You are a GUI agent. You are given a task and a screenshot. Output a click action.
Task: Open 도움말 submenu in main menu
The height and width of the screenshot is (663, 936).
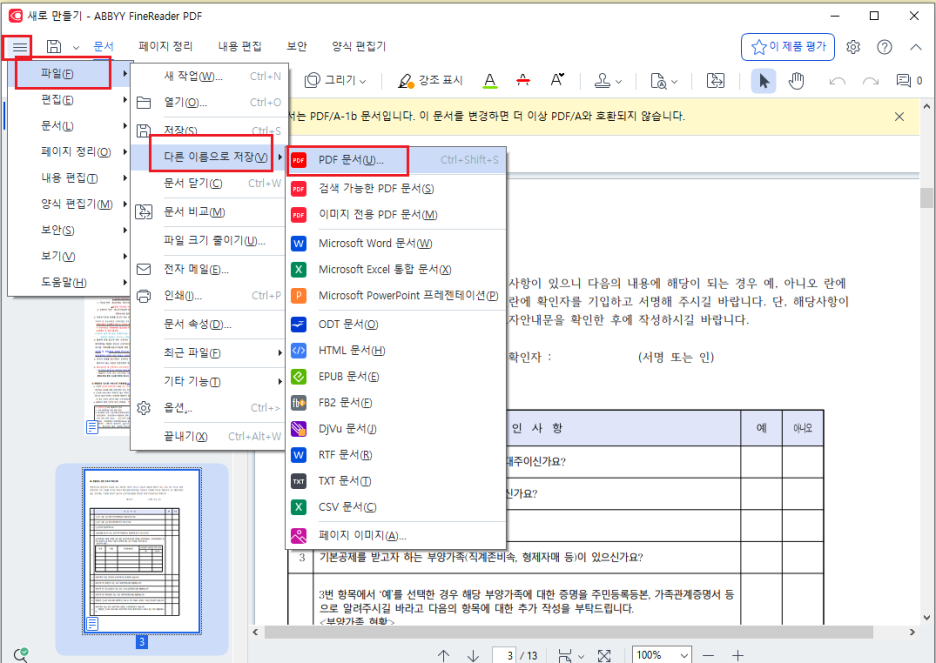click(x=69, y=282)
